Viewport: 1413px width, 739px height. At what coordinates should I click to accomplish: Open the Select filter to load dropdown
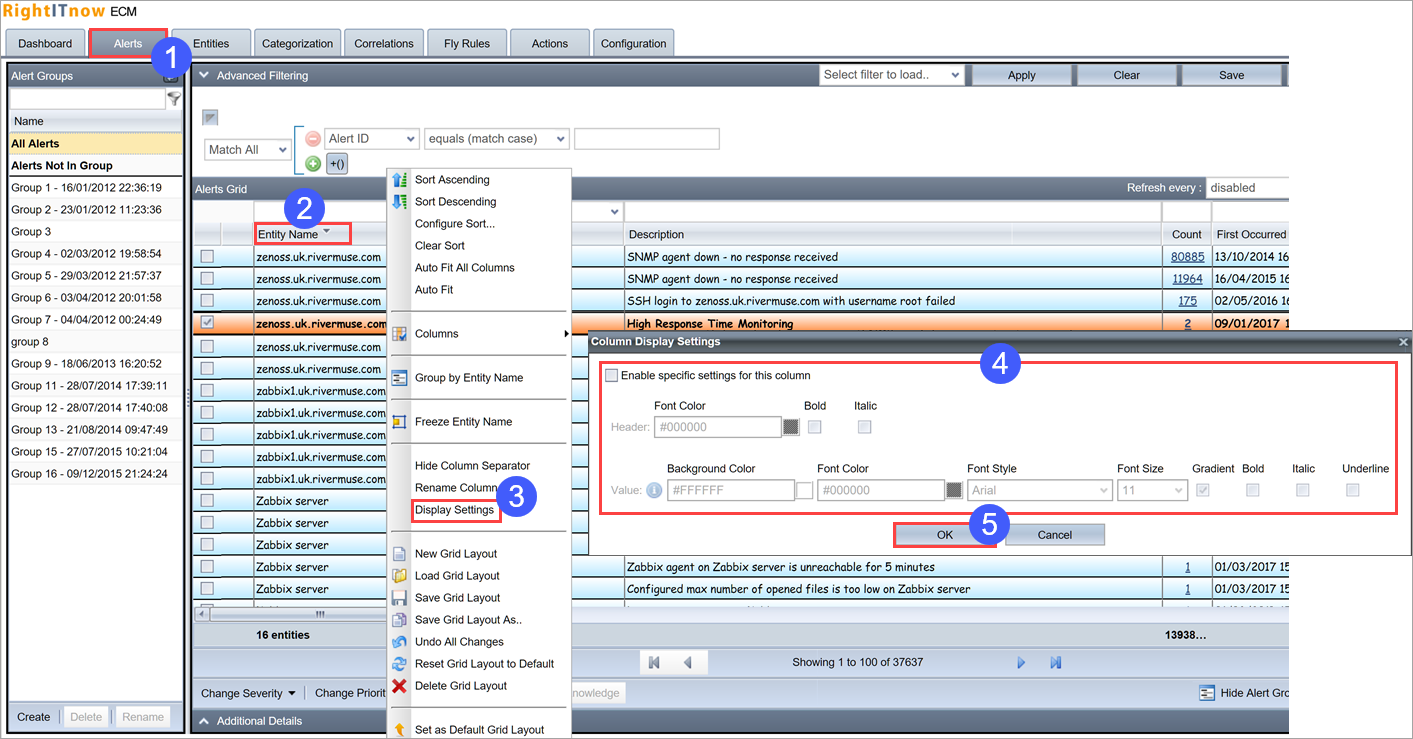point(892,75)
